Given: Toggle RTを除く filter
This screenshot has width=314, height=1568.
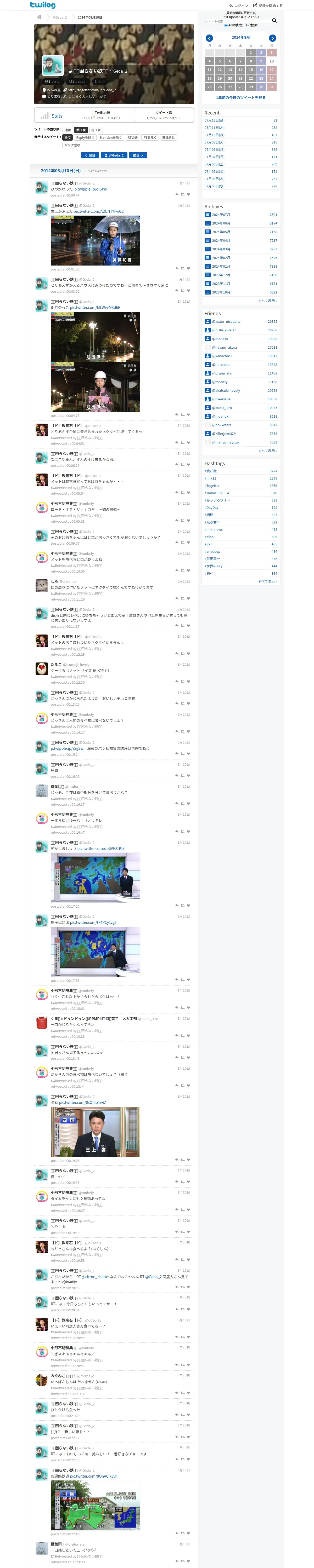Looking at the screenshot, I should coord(150,137).
